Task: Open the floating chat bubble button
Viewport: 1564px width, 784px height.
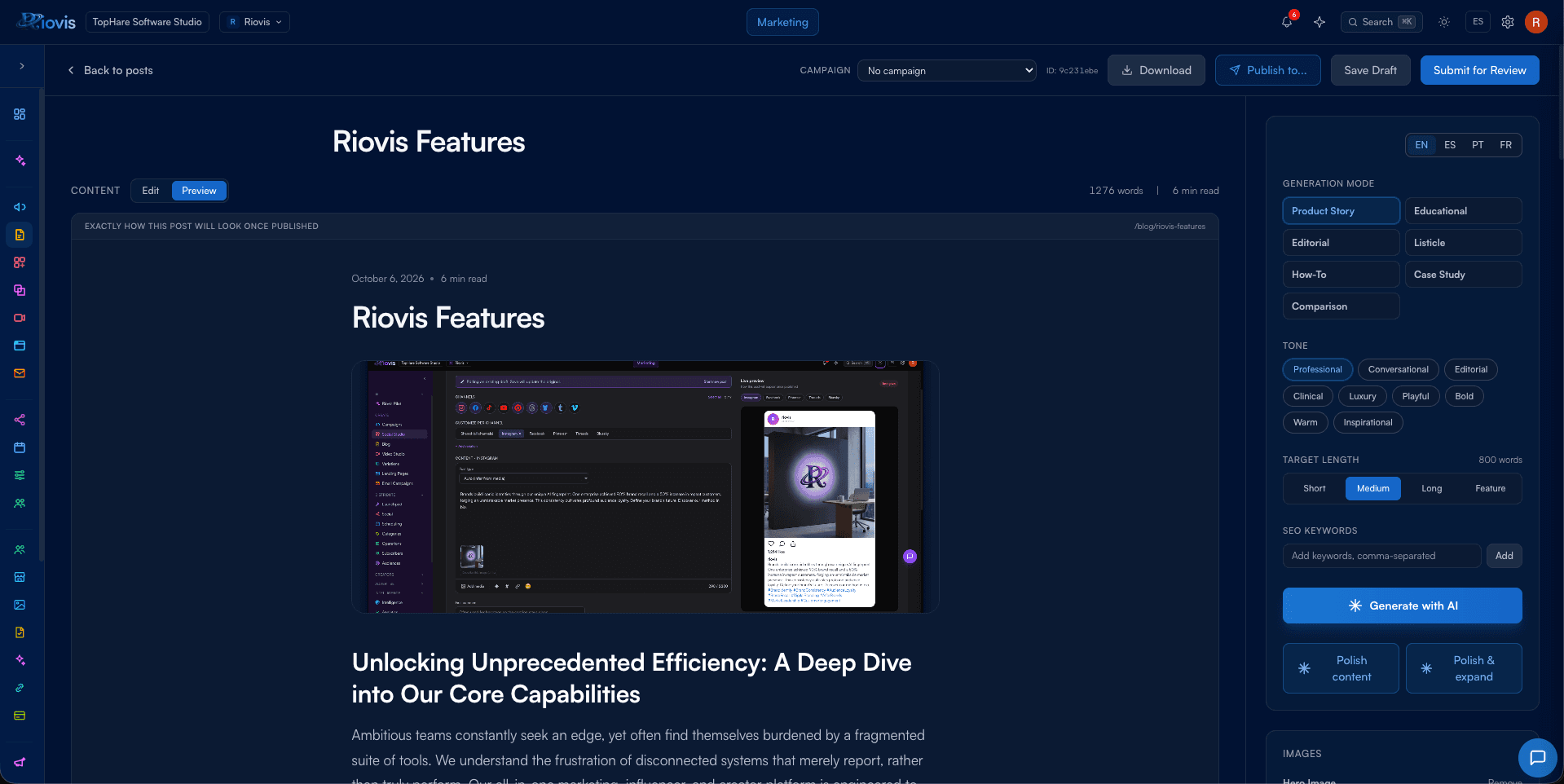Action: [x=1538, y=758]
